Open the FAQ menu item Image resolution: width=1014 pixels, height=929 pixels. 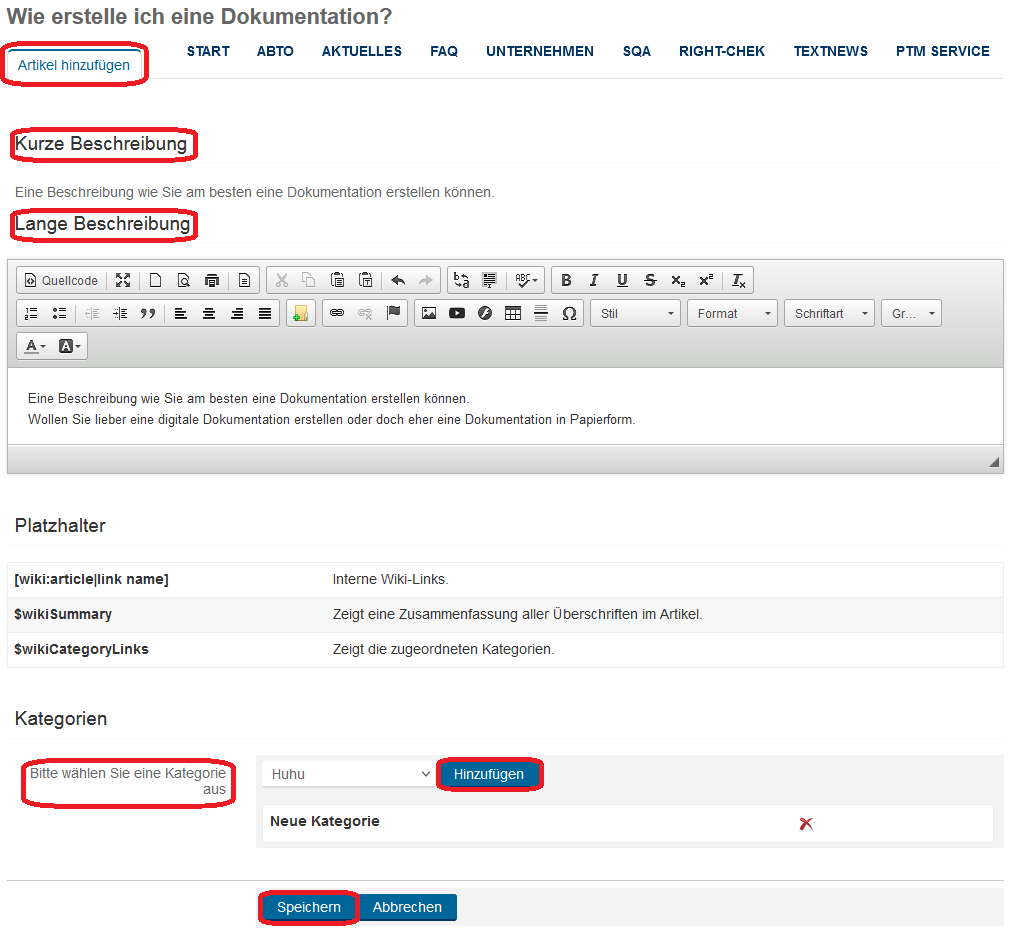tap(444, 51)
